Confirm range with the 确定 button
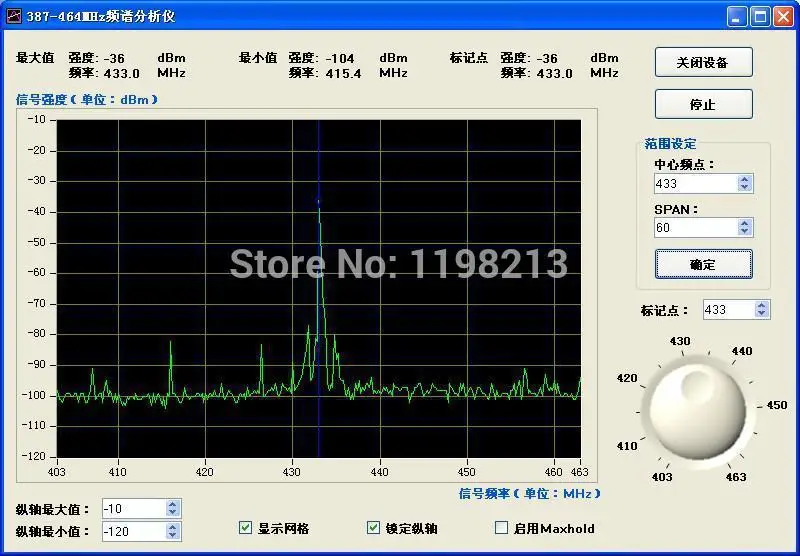The image size is (800, 556). coord(704,264)
